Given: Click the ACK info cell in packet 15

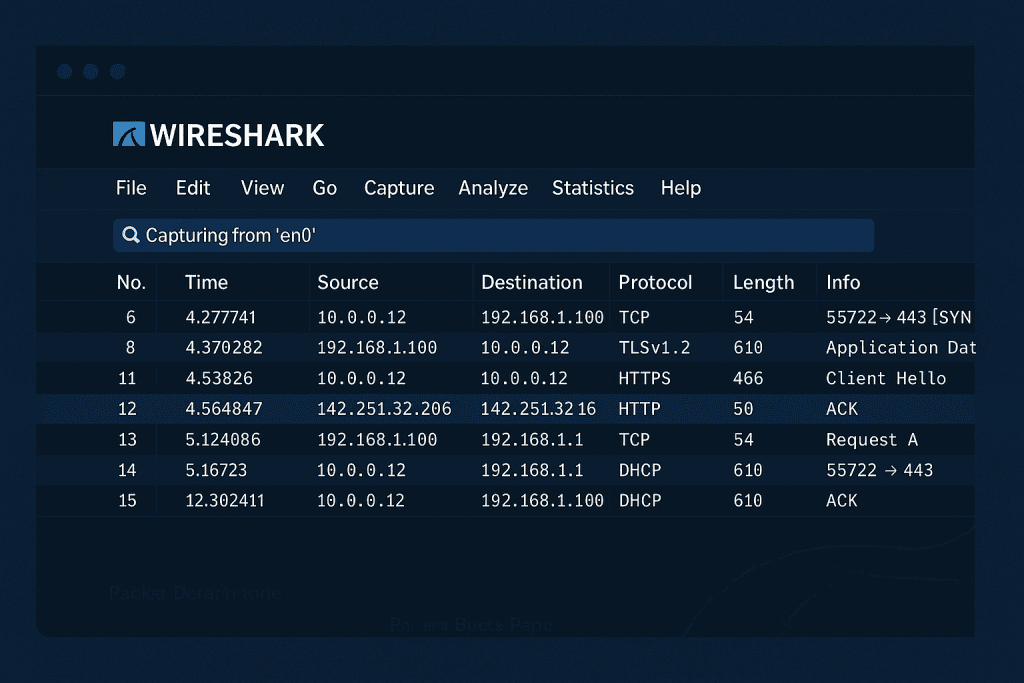Looking at the screenshot, I should pos(842,501).
